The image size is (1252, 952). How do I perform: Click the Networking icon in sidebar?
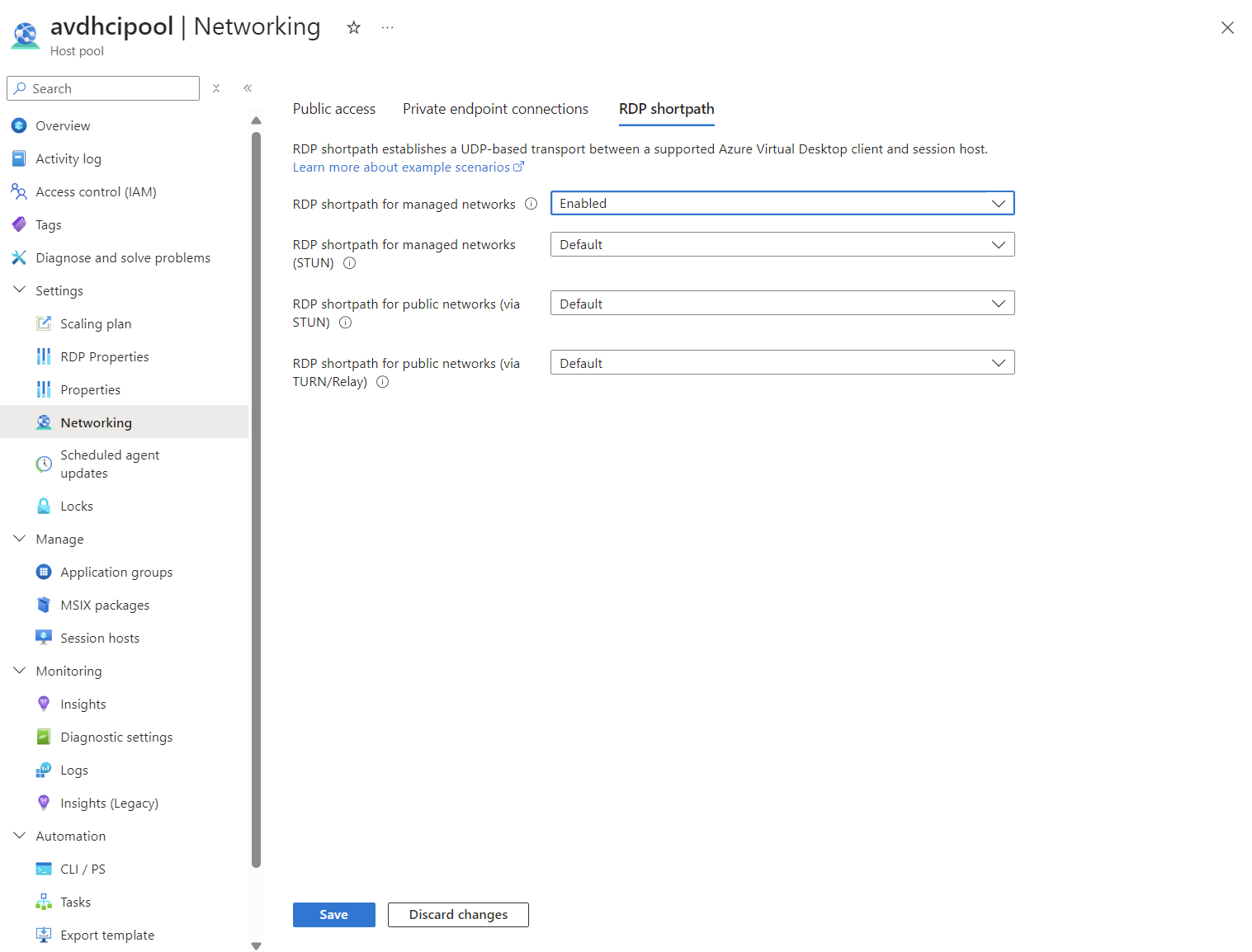pyautogui.click(x=44, y=422)
